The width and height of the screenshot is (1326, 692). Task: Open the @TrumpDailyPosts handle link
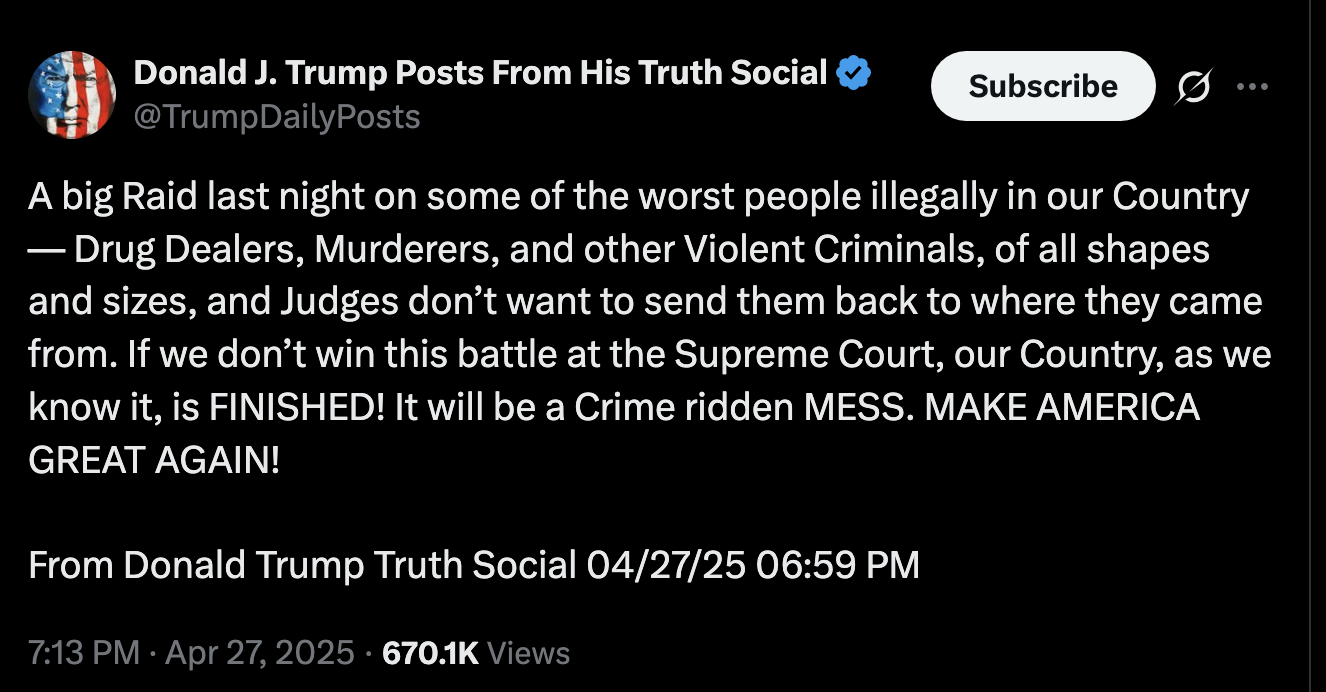point(277,117)
